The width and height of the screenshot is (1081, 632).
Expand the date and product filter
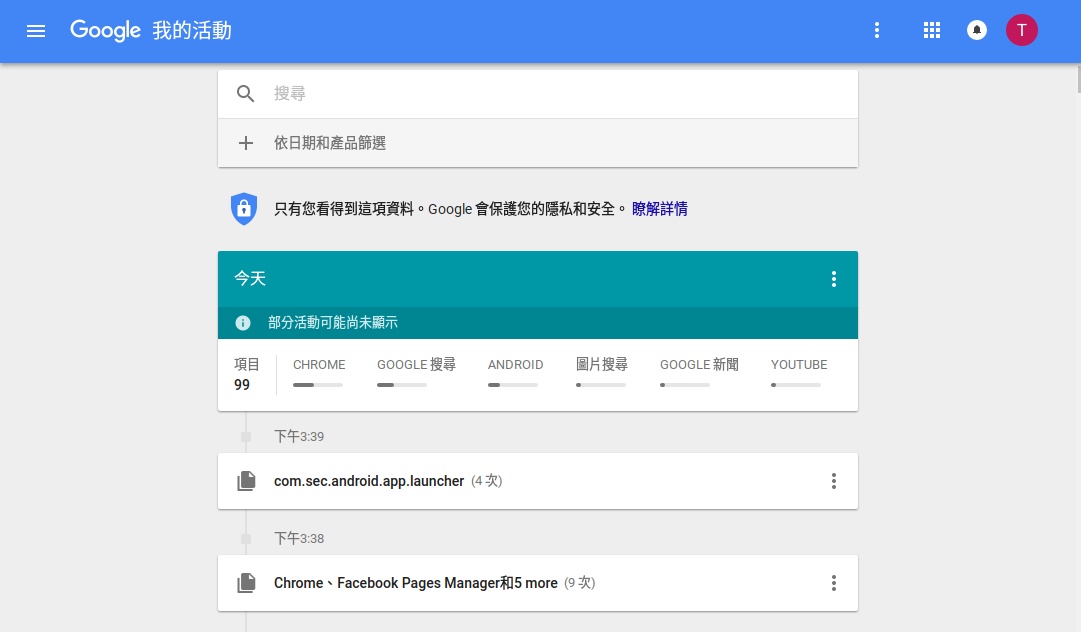330,143
